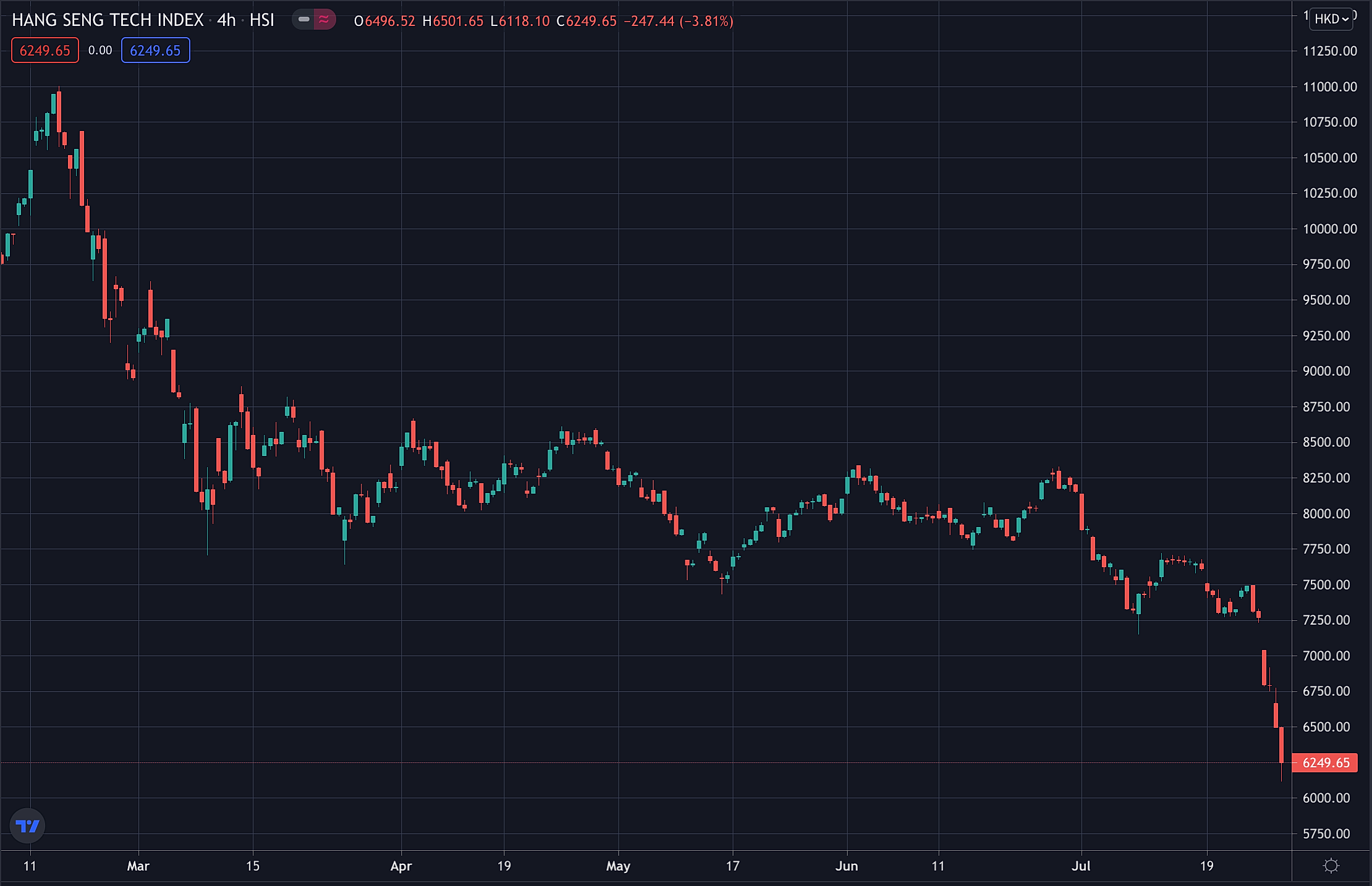Click the Apr label on time axis

(401, 866)
